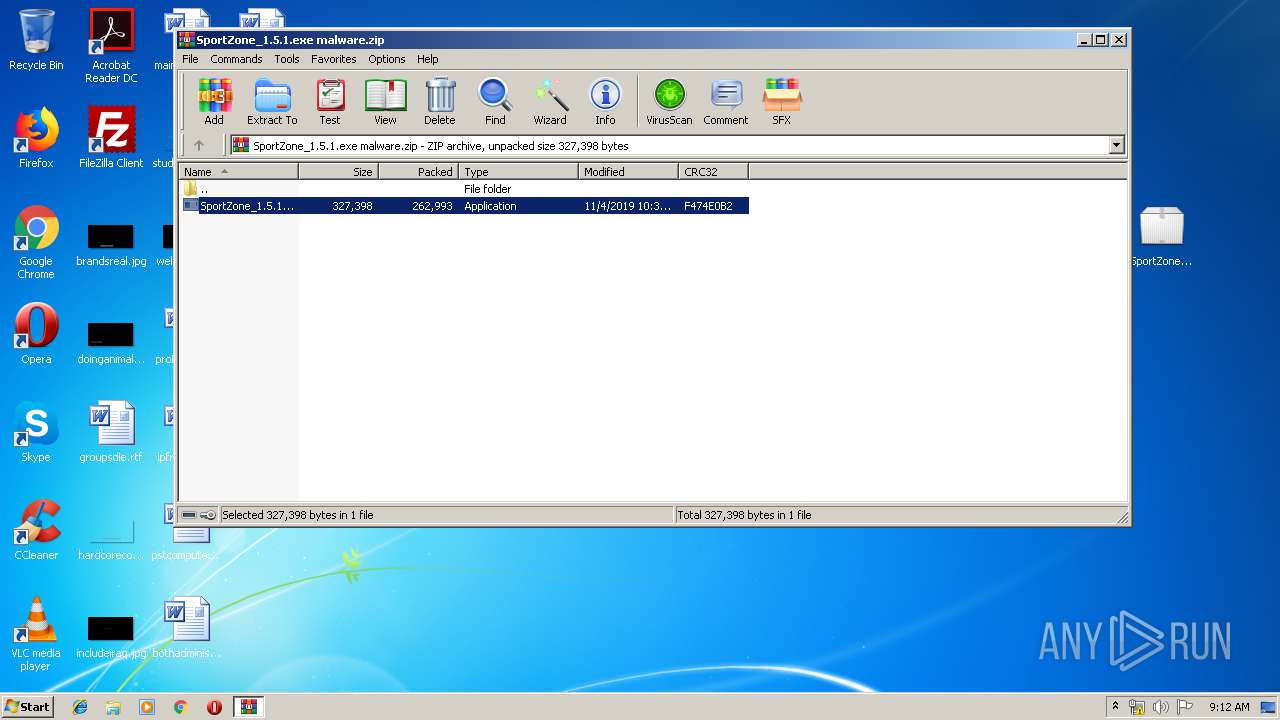Open FileZilla Client desktop icon
The width and height of the screenshot is (1280, 720).
111,138
